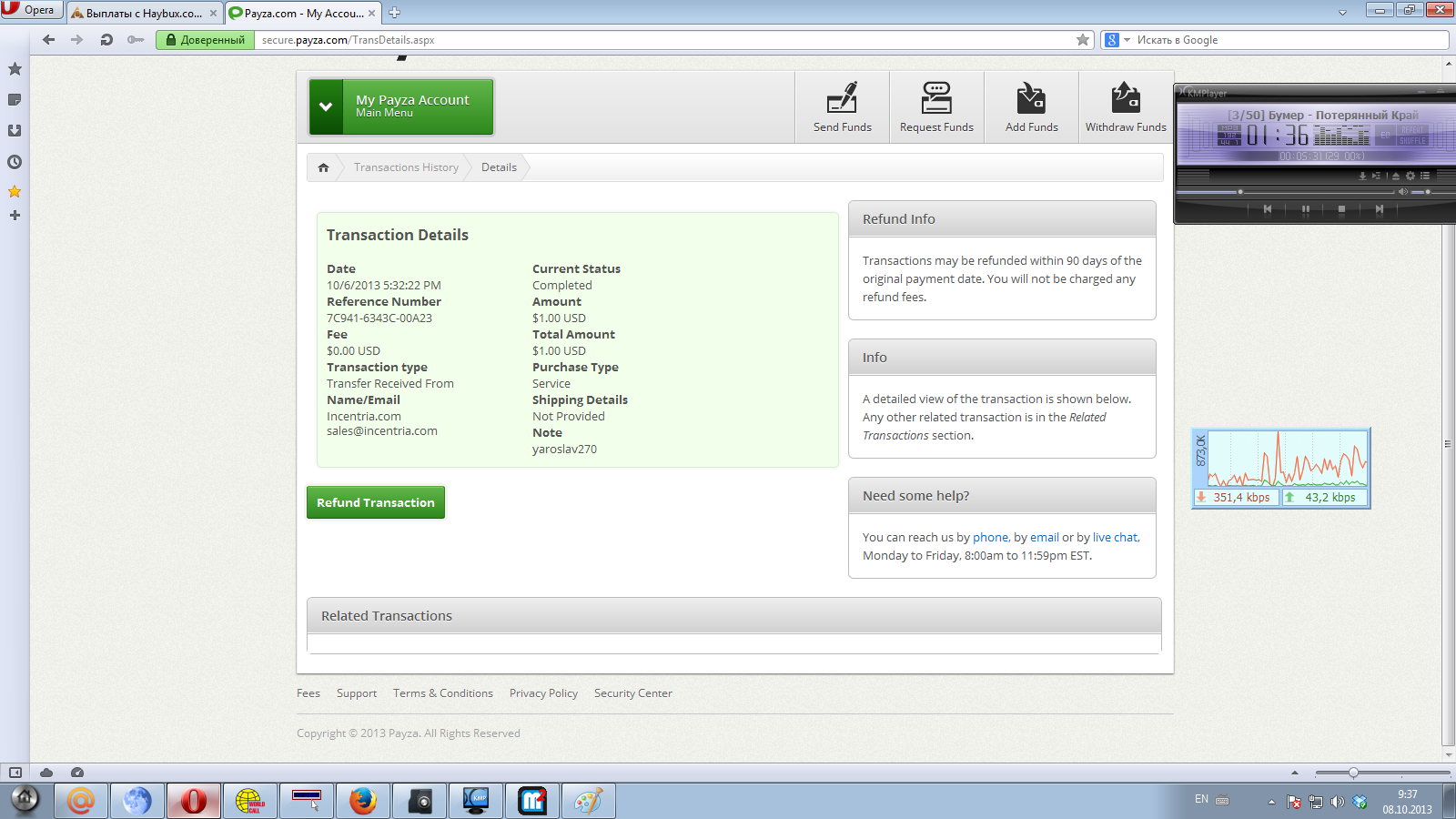Skip to previous track in KMPlayer

point(1267,209)
